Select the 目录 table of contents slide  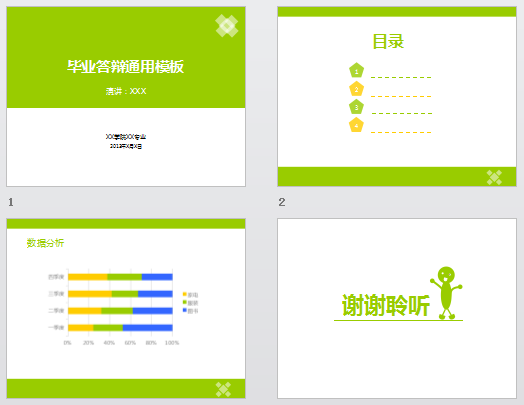tap(397, 96)
